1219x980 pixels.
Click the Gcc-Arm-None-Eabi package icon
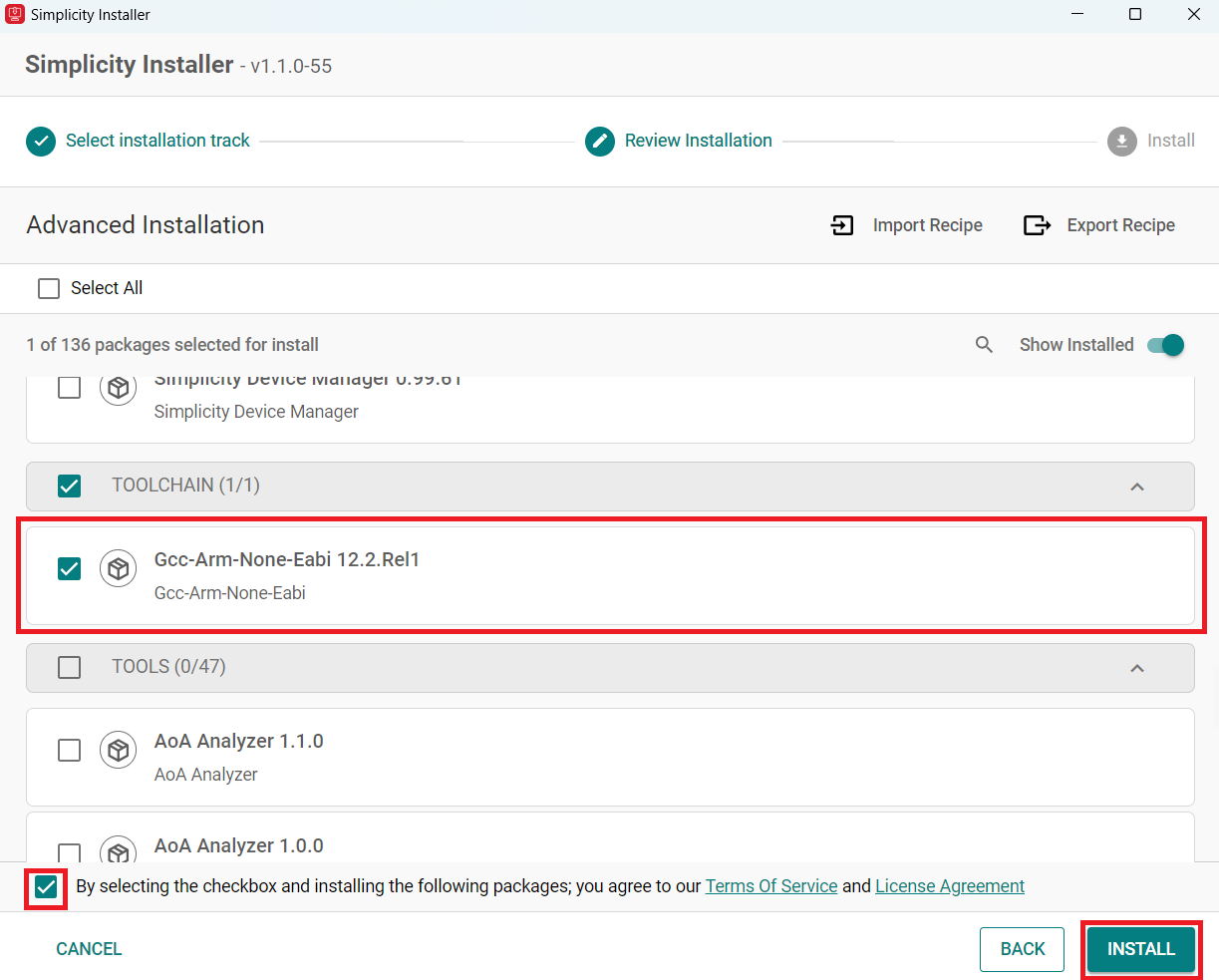tap(118, 568)
